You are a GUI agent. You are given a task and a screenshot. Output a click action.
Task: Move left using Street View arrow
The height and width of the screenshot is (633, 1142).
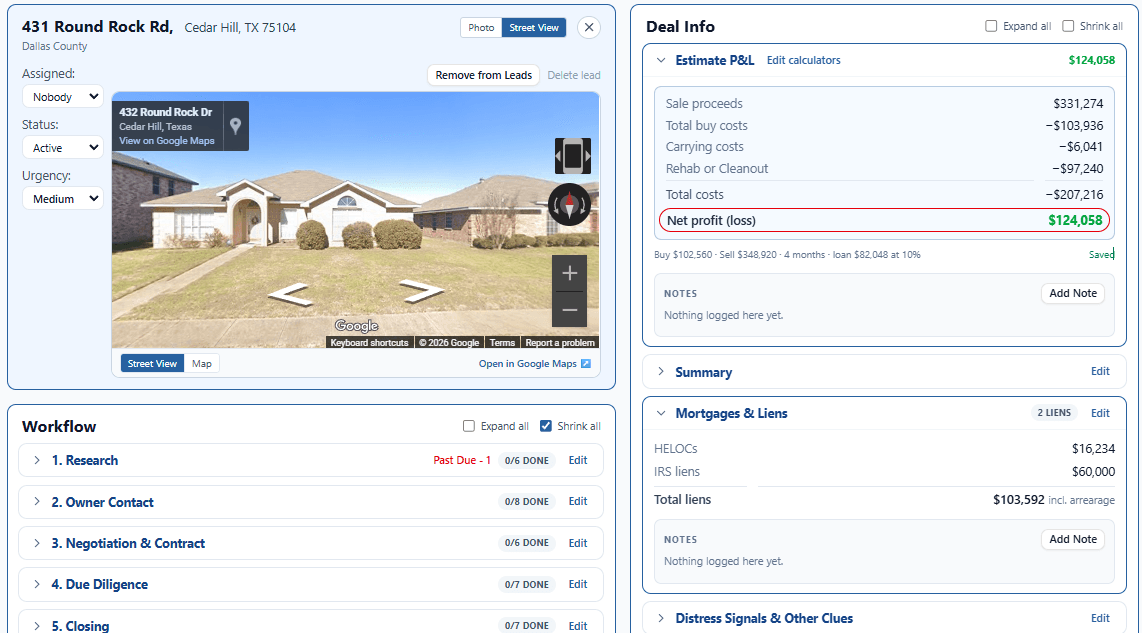pyautogui.click(x=291, y=294)
